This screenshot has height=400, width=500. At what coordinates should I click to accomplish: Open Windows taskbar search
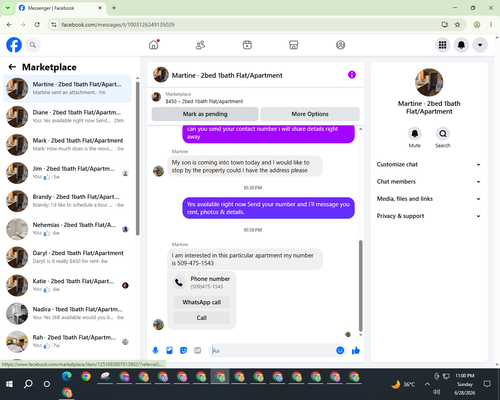28,384
